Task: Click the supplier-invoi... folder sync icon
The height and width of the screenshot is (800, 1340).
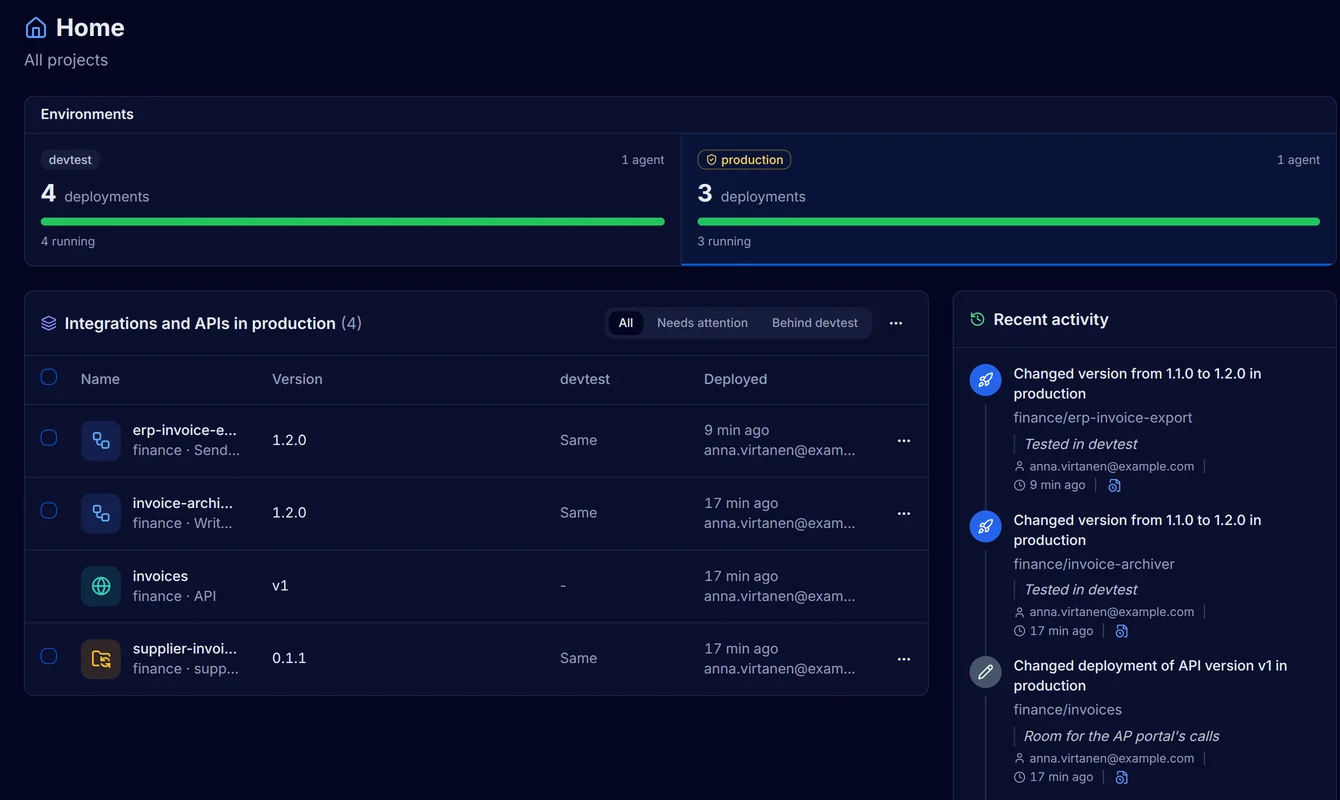Action: [x=101, y=659]
